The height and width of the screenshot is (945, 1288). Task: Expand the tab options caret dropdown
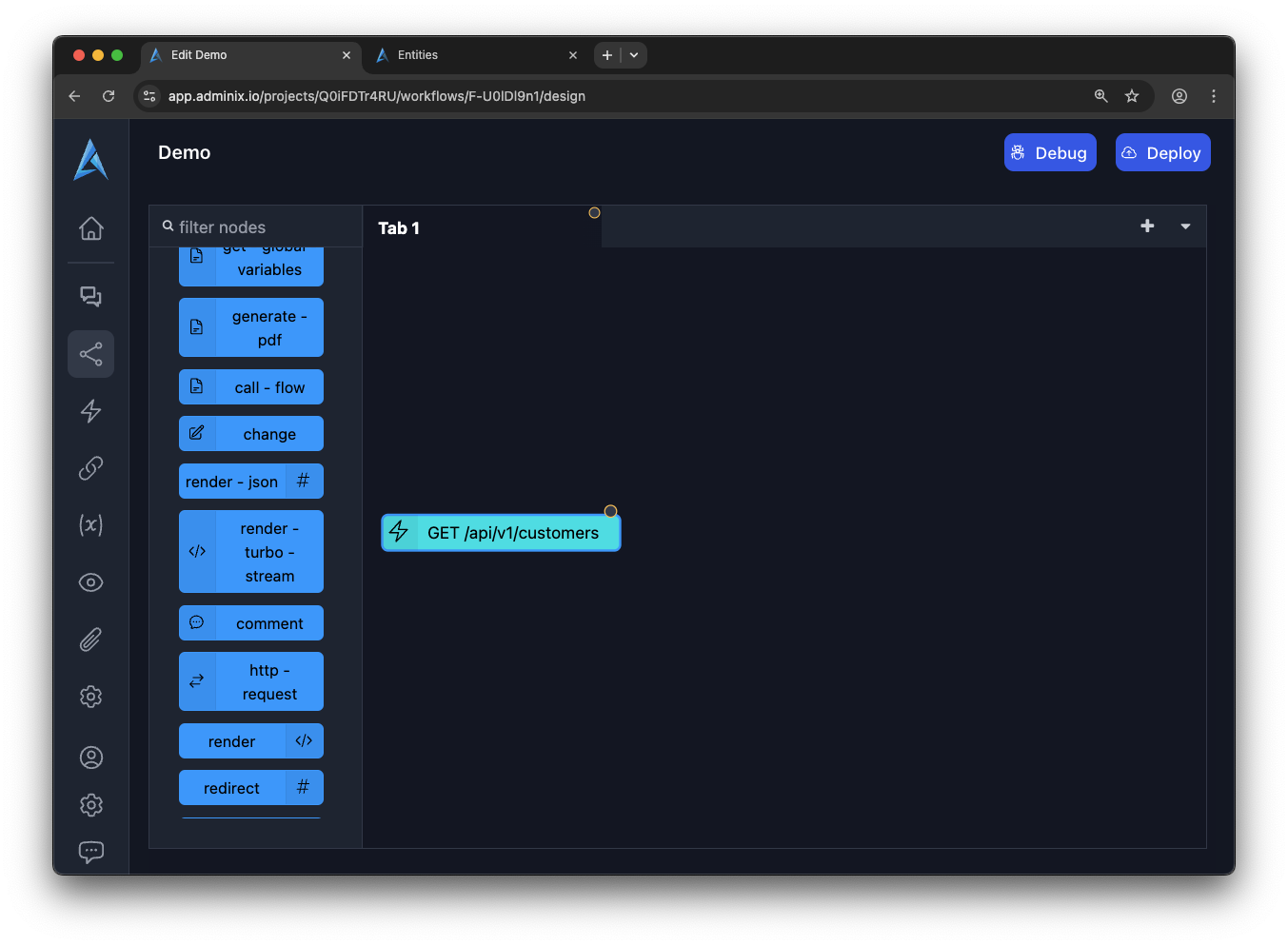click(1185, 226)
